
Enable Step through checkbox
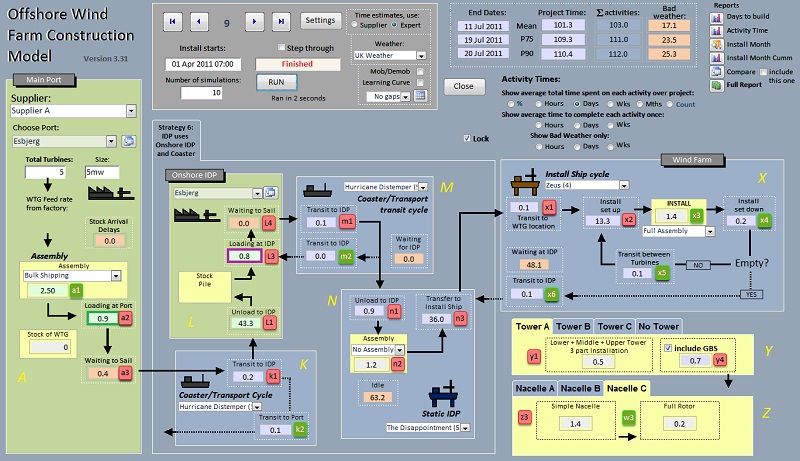[281, 47]
